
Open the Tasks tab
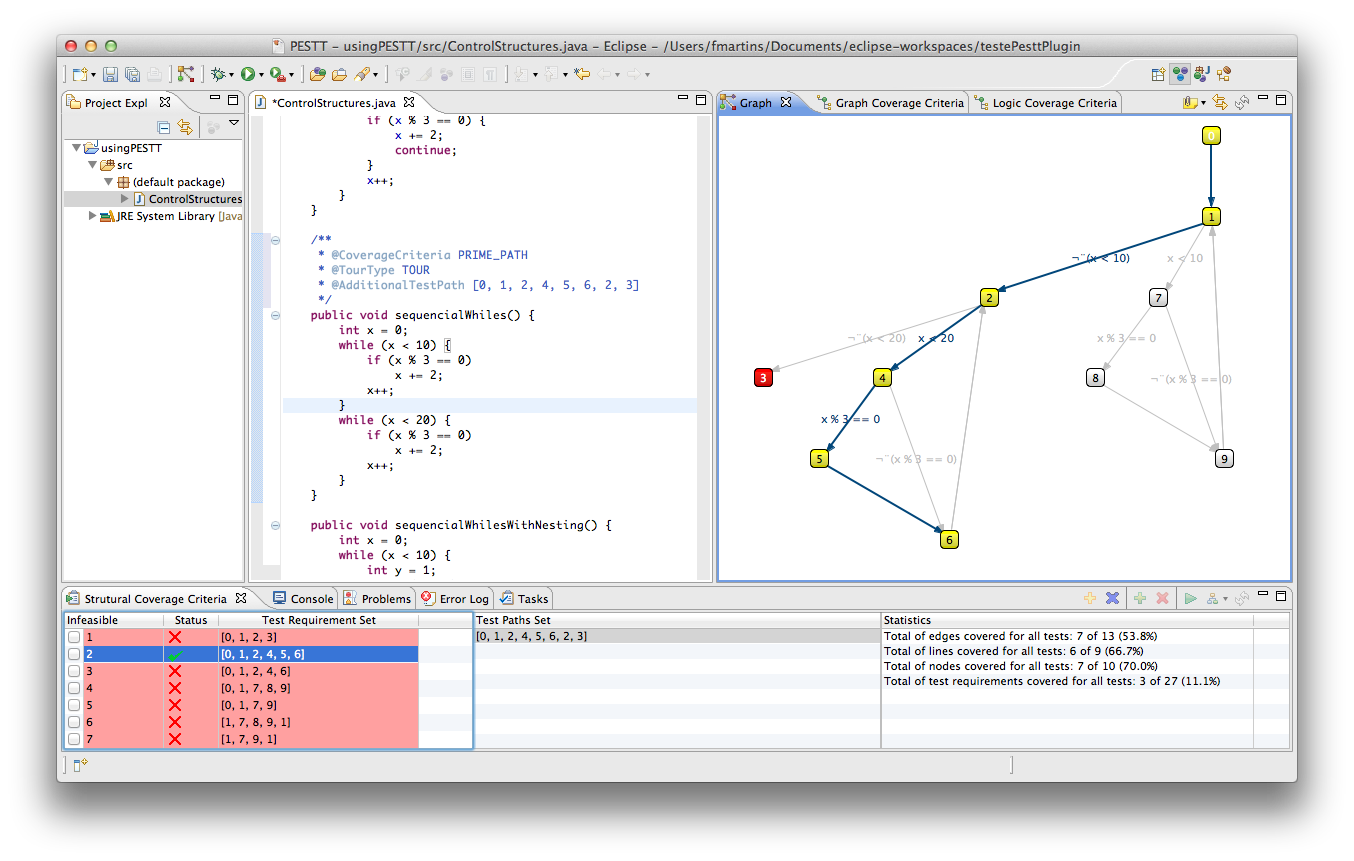coord(524,598)
